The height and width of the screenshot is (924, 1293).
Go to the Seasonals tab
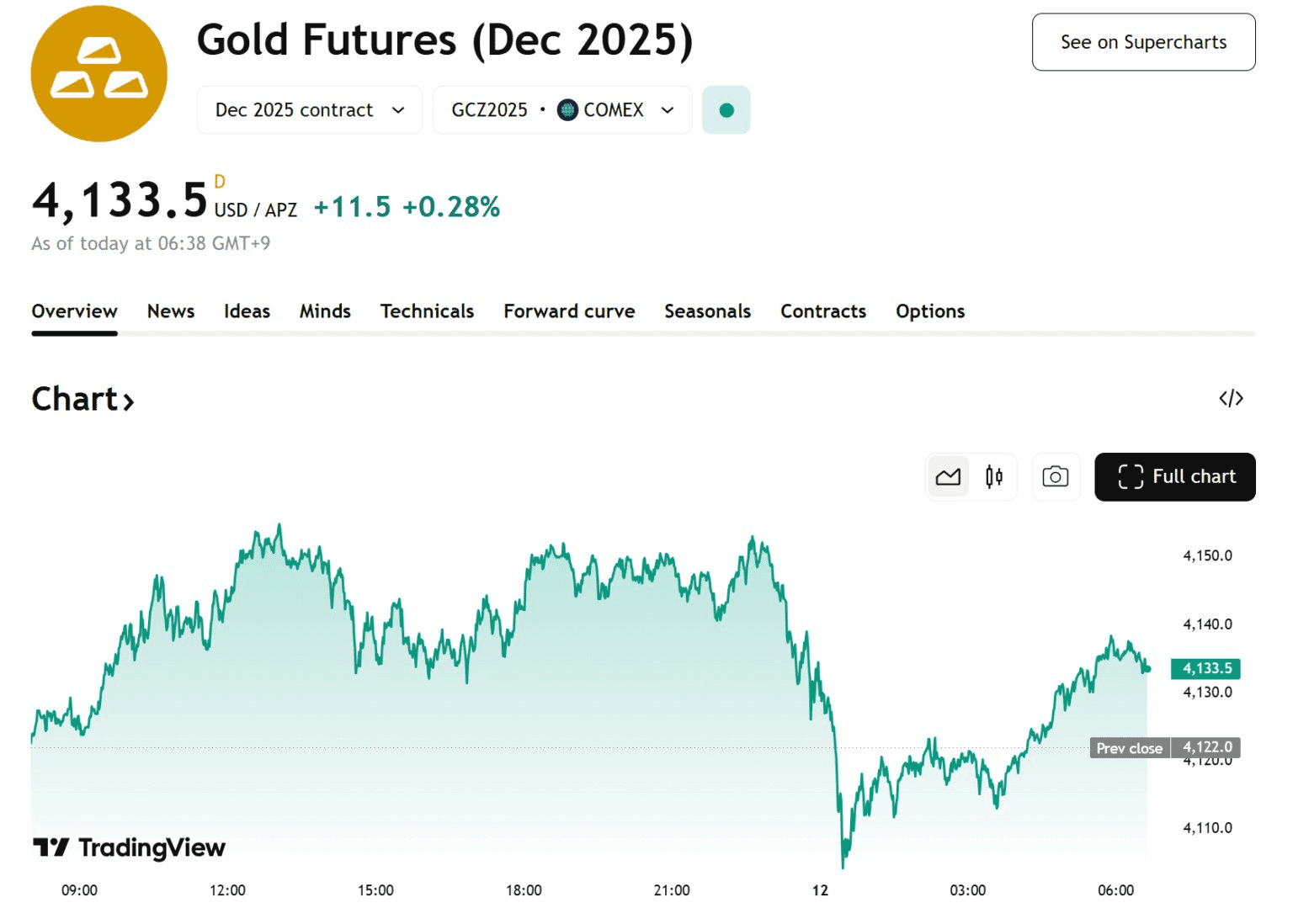coord(707,311)
